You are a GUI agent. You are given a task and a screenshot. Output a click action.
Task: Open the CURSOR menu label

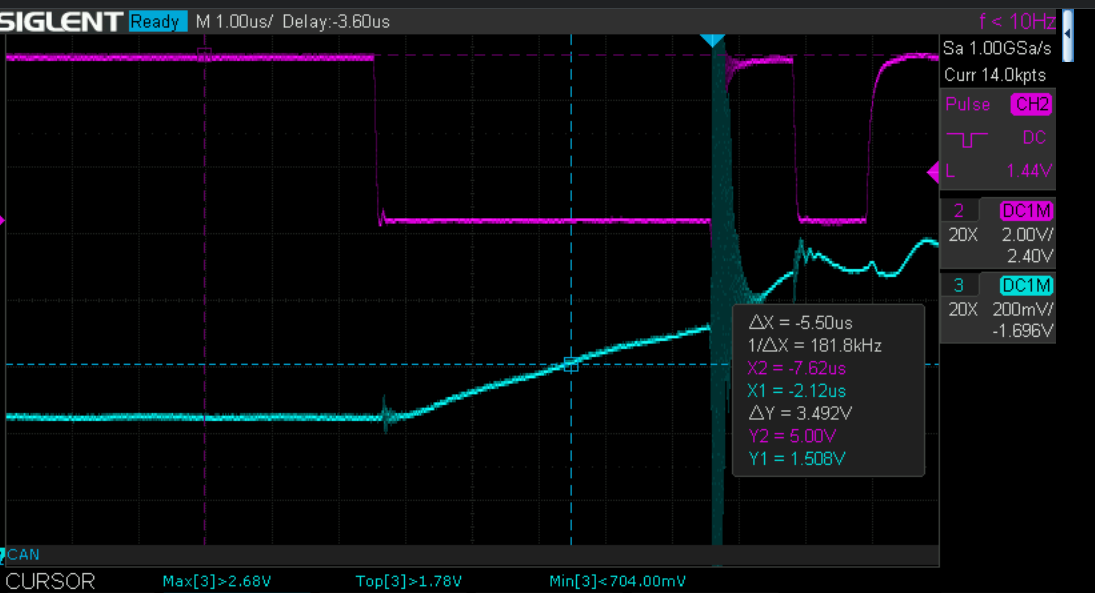coord(52,581)
